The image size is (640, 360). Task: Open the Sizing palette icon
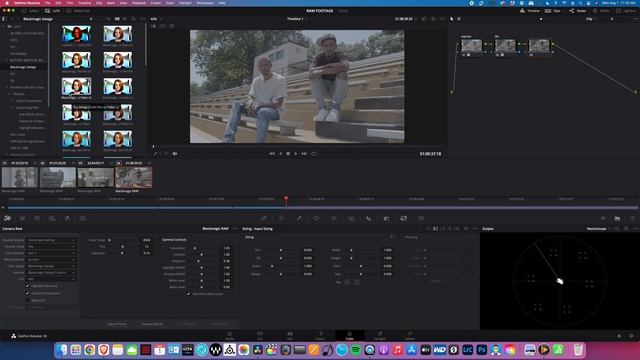404,219
